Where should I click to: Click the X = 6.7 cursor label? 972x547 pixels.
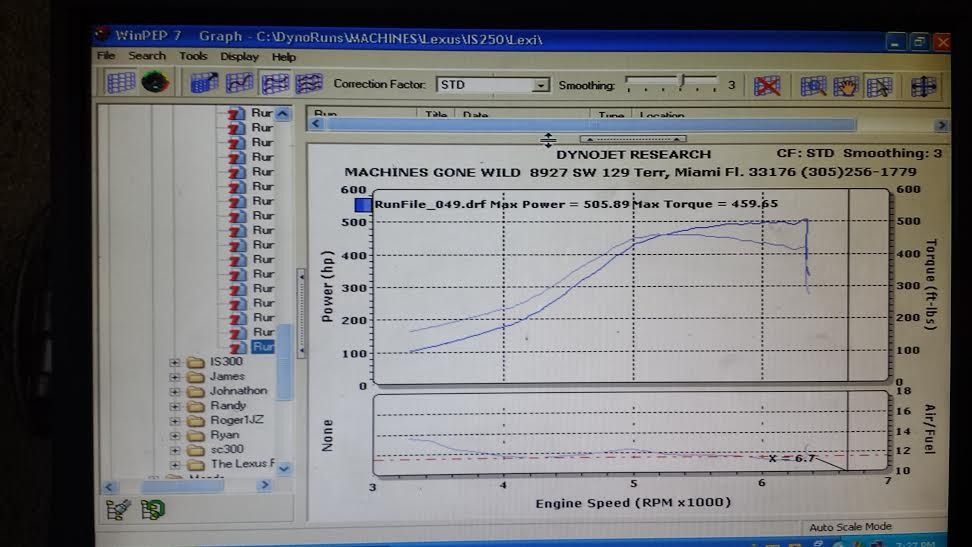791,458
